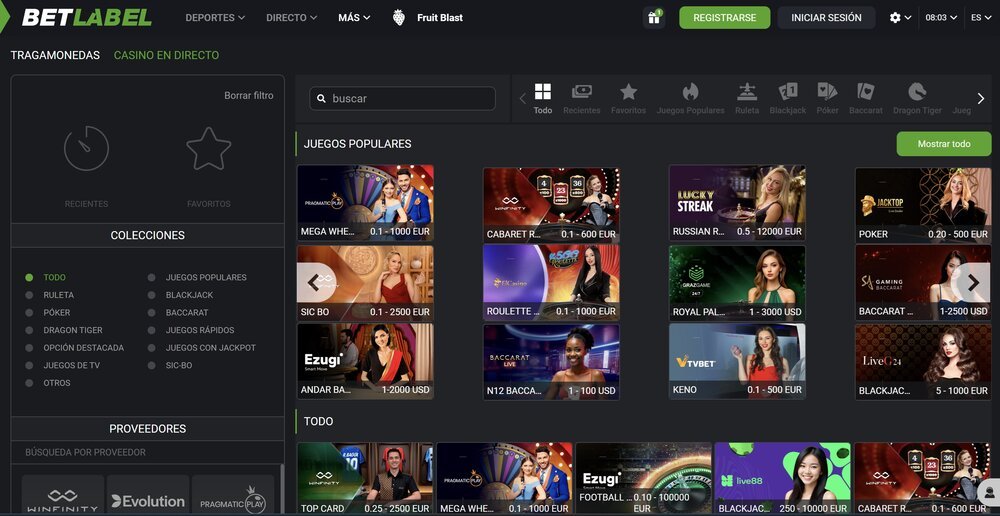Viewport: 1000px width, 516px height.
Task: Select the Blackjack category icon
Action: [x=788, y=92]
